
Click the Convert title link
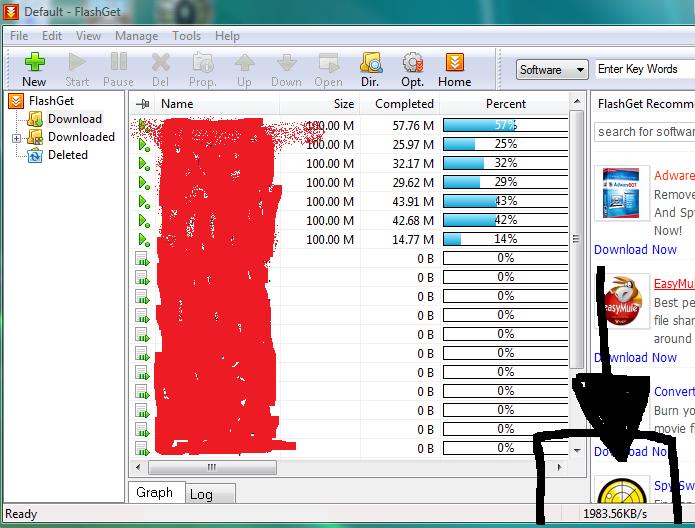point(674,391)
